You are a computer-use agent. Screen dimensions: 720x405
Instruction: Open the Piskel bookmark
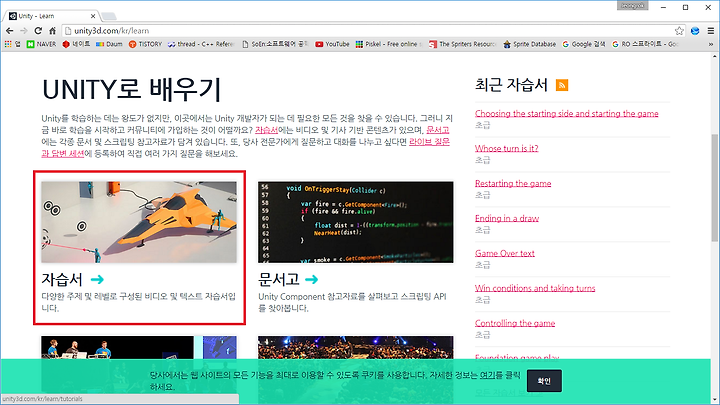click(388, 44)
